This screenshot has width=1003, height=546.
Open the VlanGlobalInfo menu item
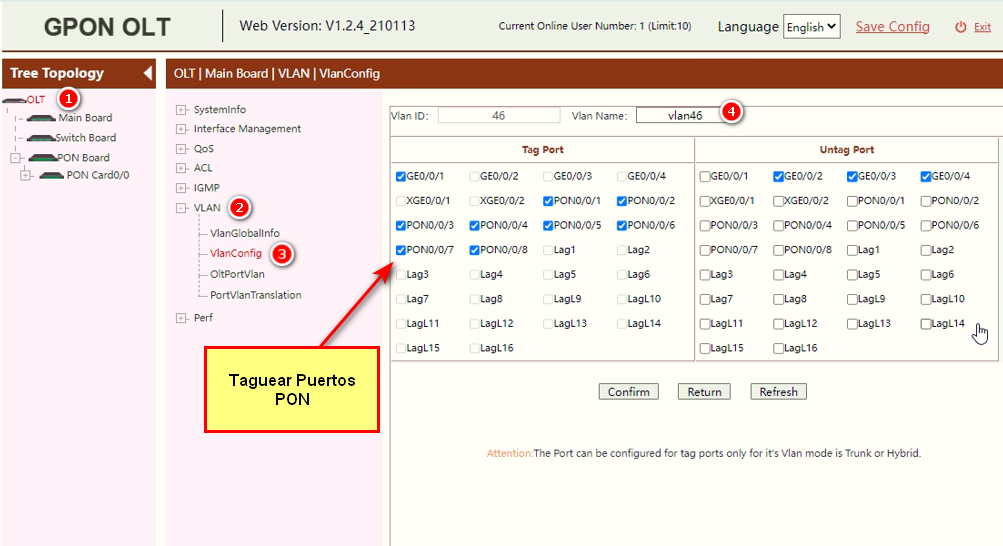tap(244, 233)
